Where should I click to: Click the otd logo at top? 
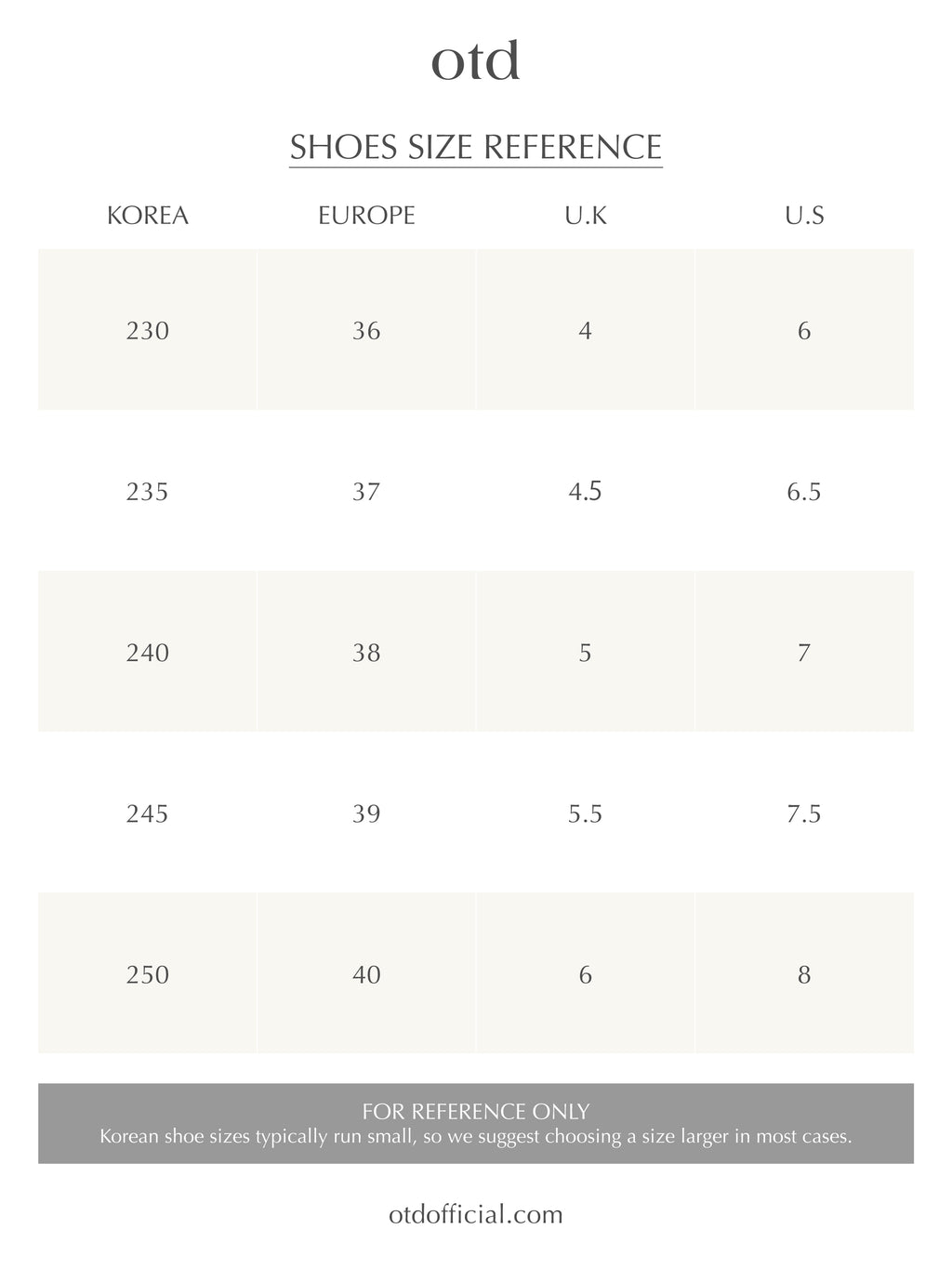475,60
